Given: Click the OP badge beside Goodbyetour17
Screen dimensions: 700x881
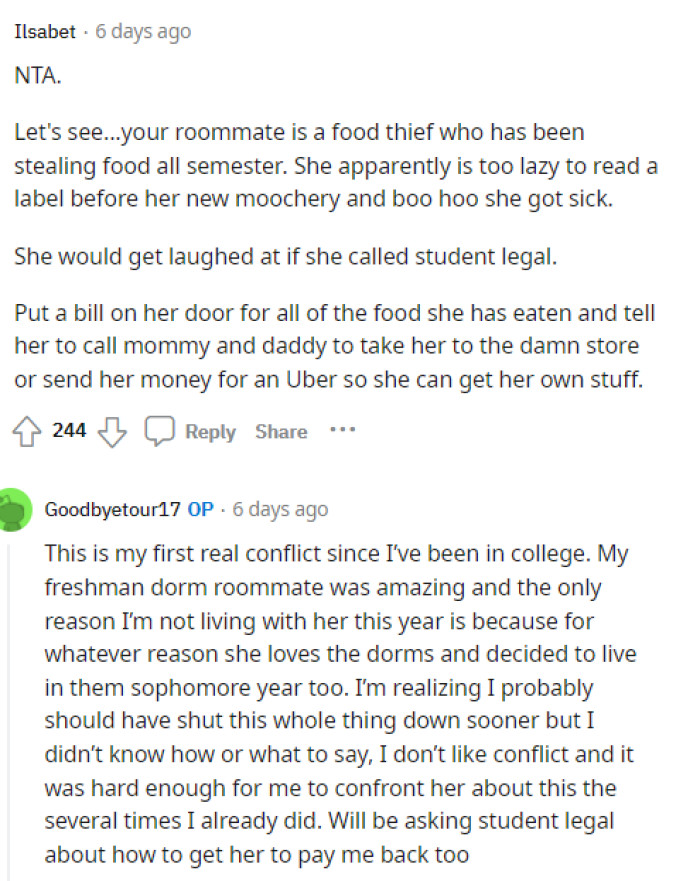Looking at the screenshot, I should 201,509.
